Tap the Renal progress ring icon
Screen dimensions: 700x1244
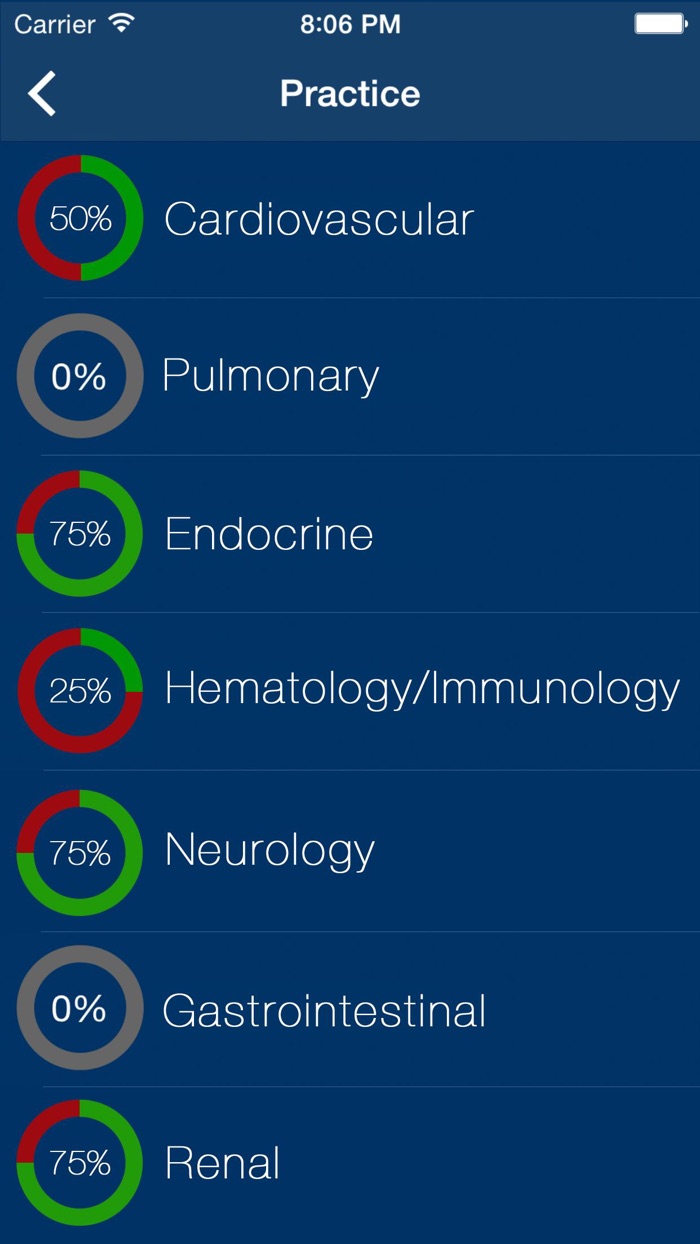[80, 1163]
